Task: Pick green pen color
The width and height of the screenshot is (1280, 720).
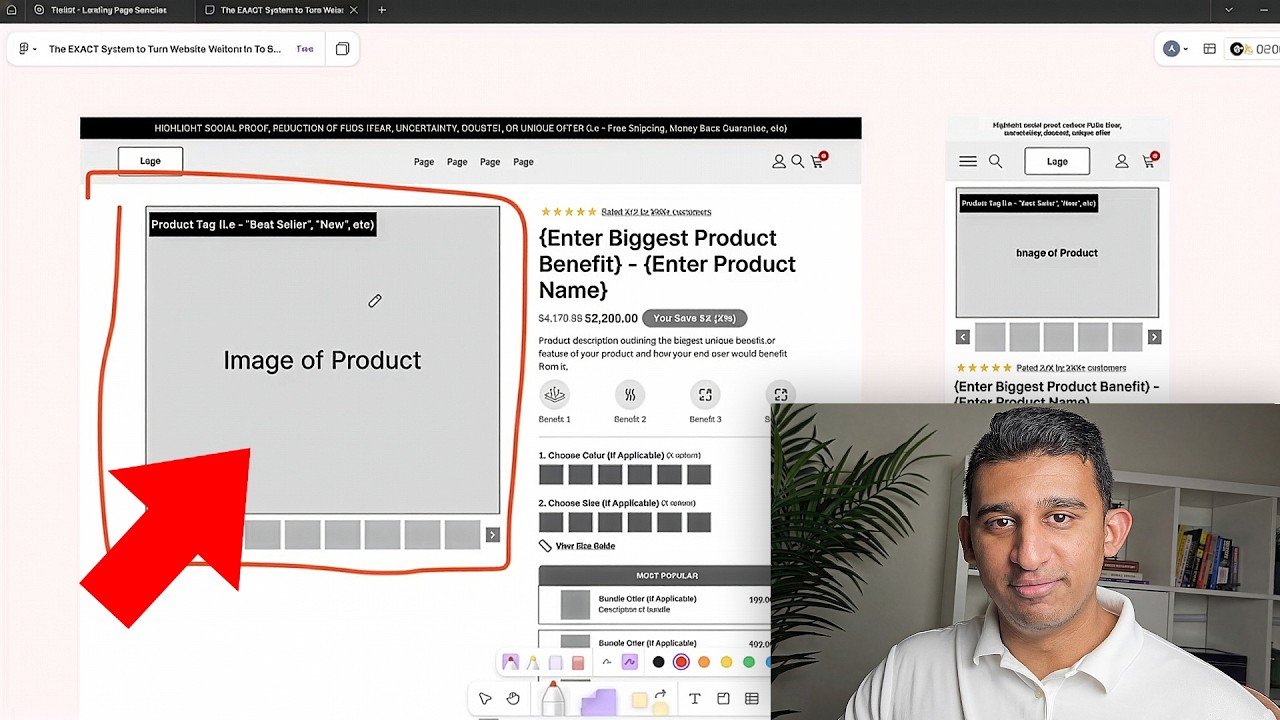Action: pyautogui.click(x=749, y=662)
